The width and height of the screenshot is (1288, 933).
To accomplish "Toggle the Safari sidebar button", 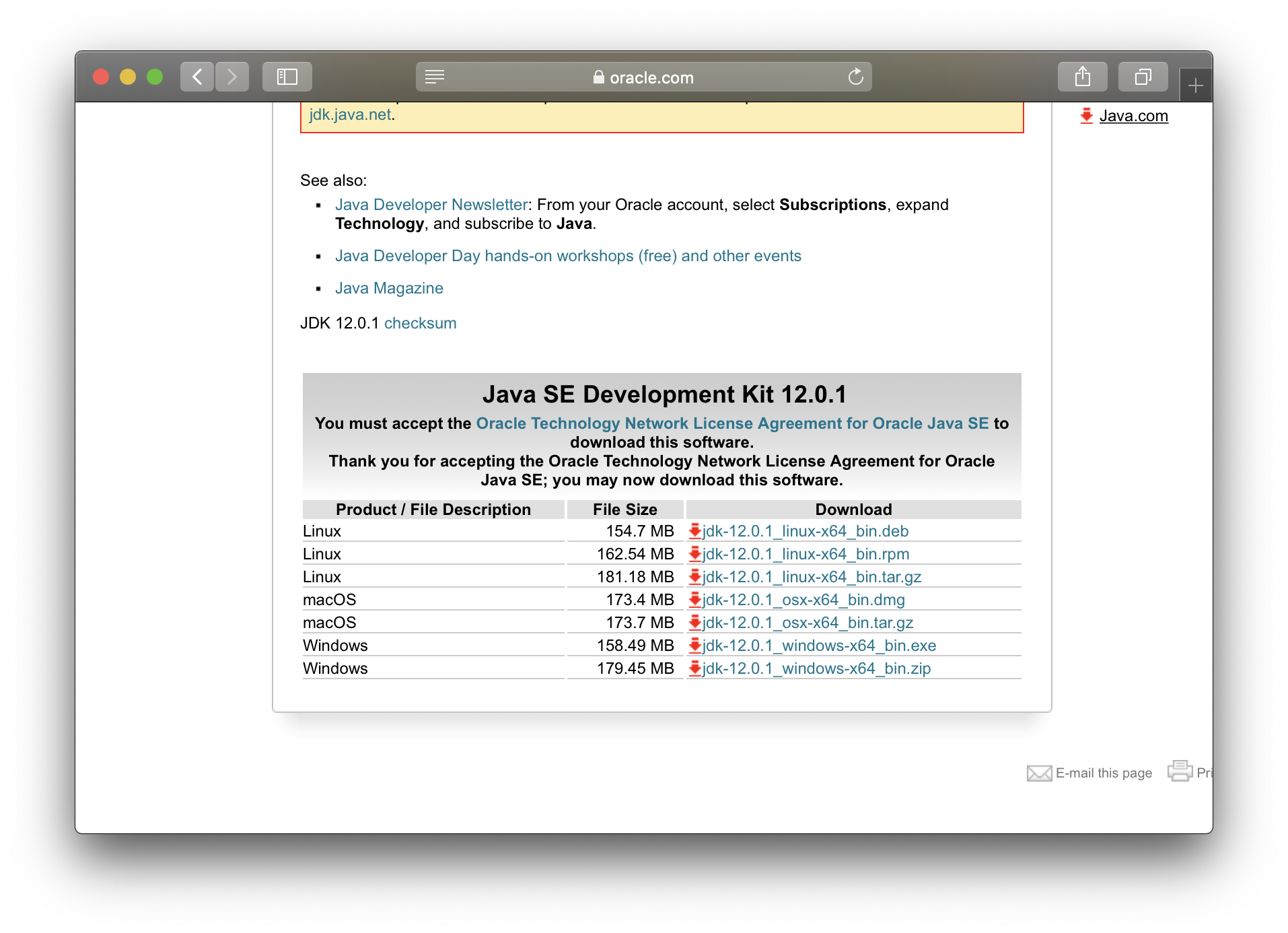I will coord(287,77).
